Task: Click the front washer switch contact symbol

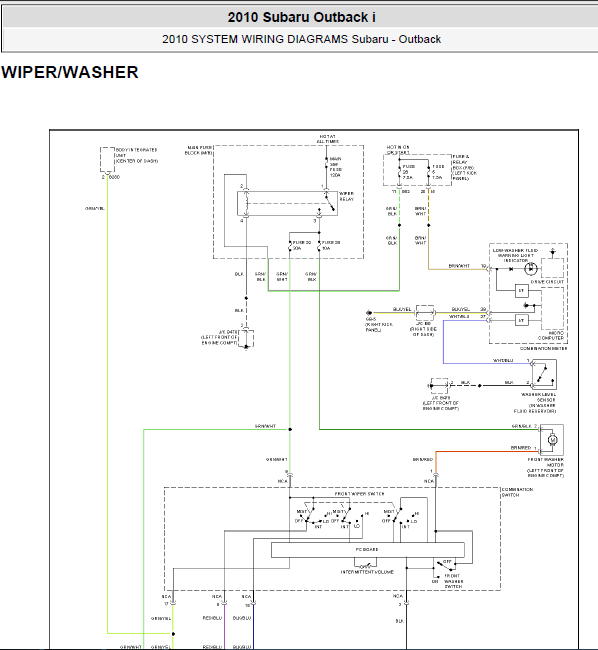Action: (444, 567)
